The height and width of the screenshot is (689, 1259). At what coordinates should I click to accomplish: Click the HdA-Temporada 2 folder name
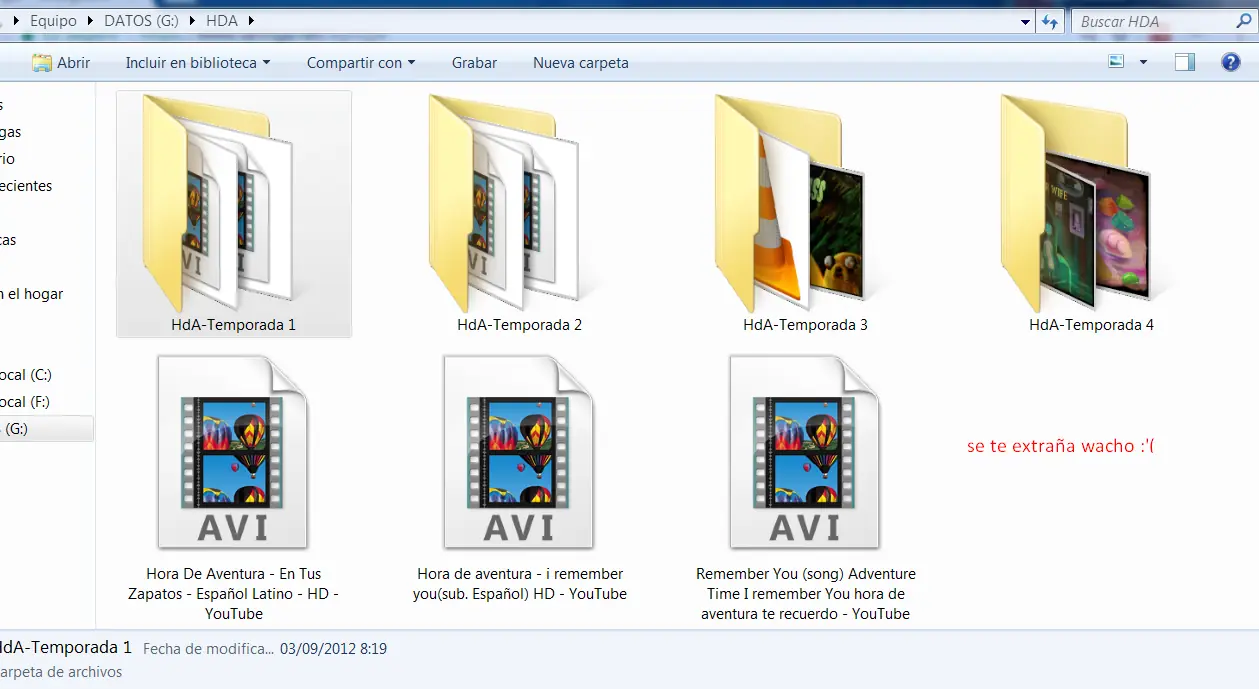(519, 325)
